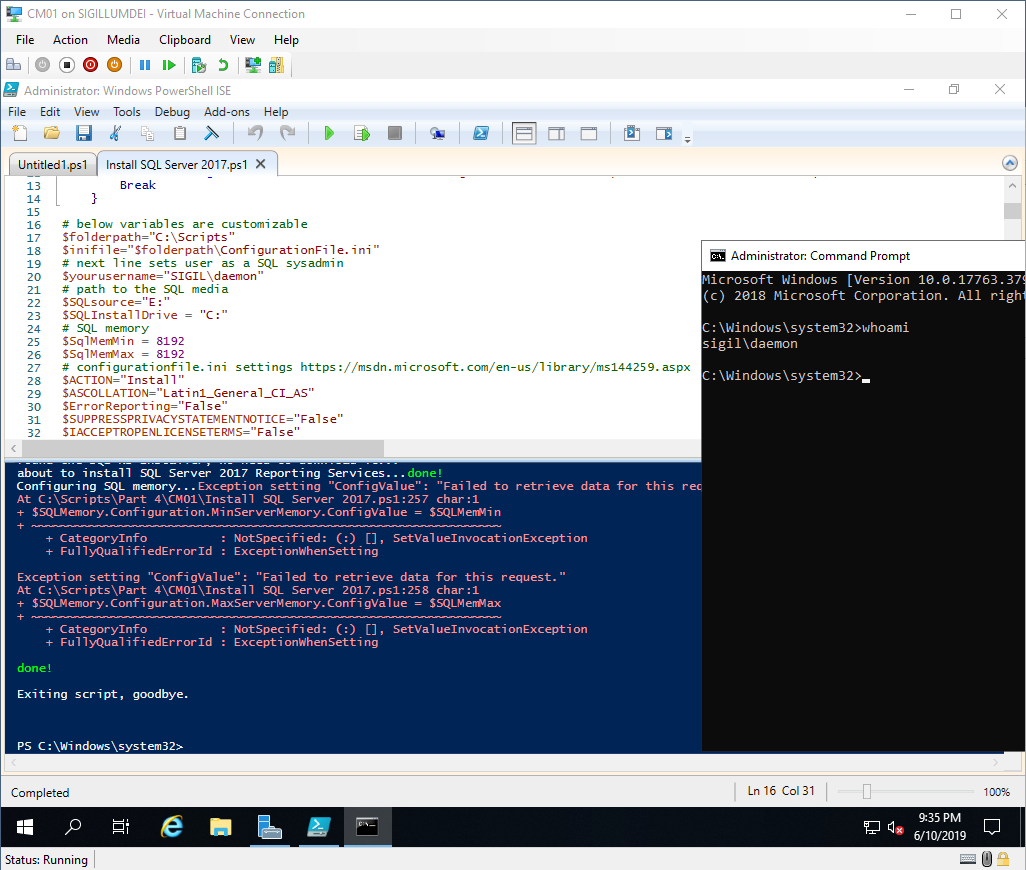This screenshot has width=1026, height=870.
Task: Click the Open script folder icon
Action: [52, 133]
